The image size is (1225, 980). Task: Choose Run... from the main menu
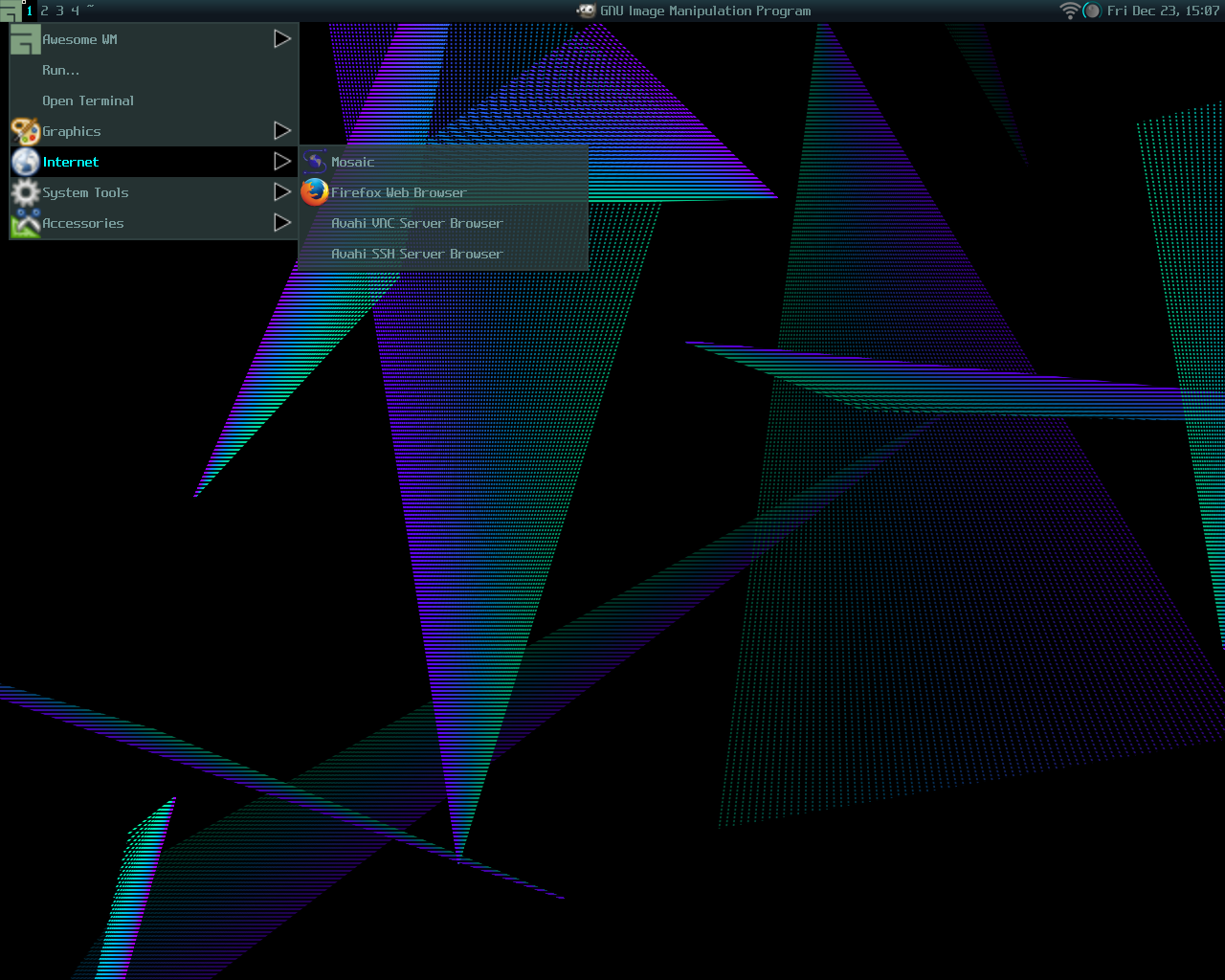click(154, 70)
